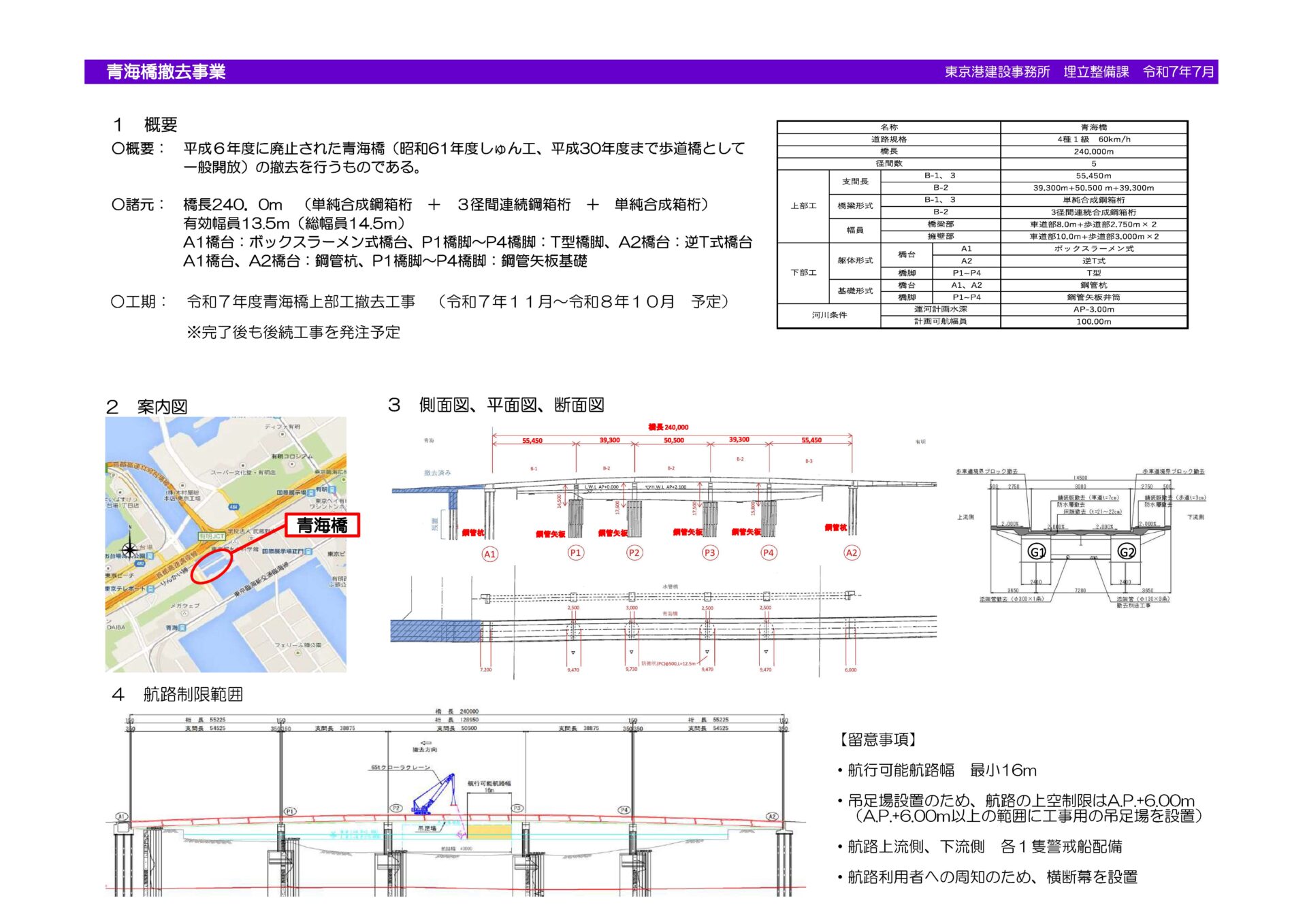Click the 令和7年7月 date in the header

coord(1178,72)
